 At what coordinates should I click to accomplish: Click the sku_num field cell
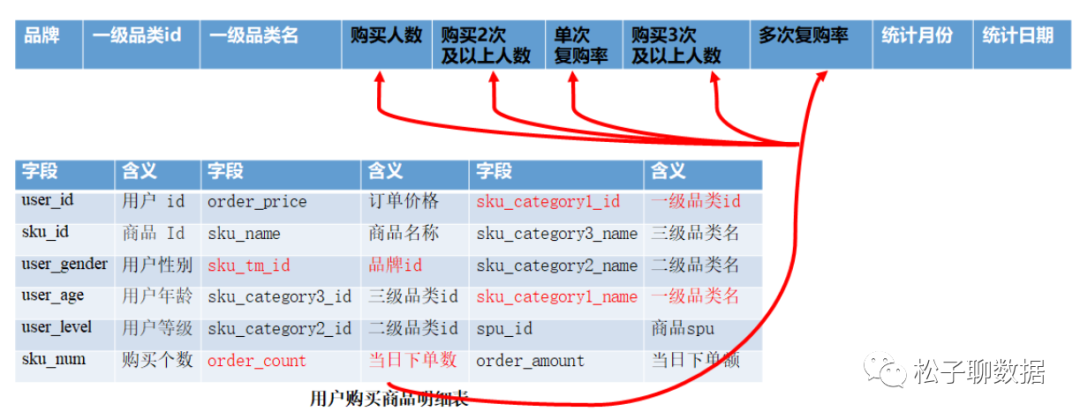point(65,366)
